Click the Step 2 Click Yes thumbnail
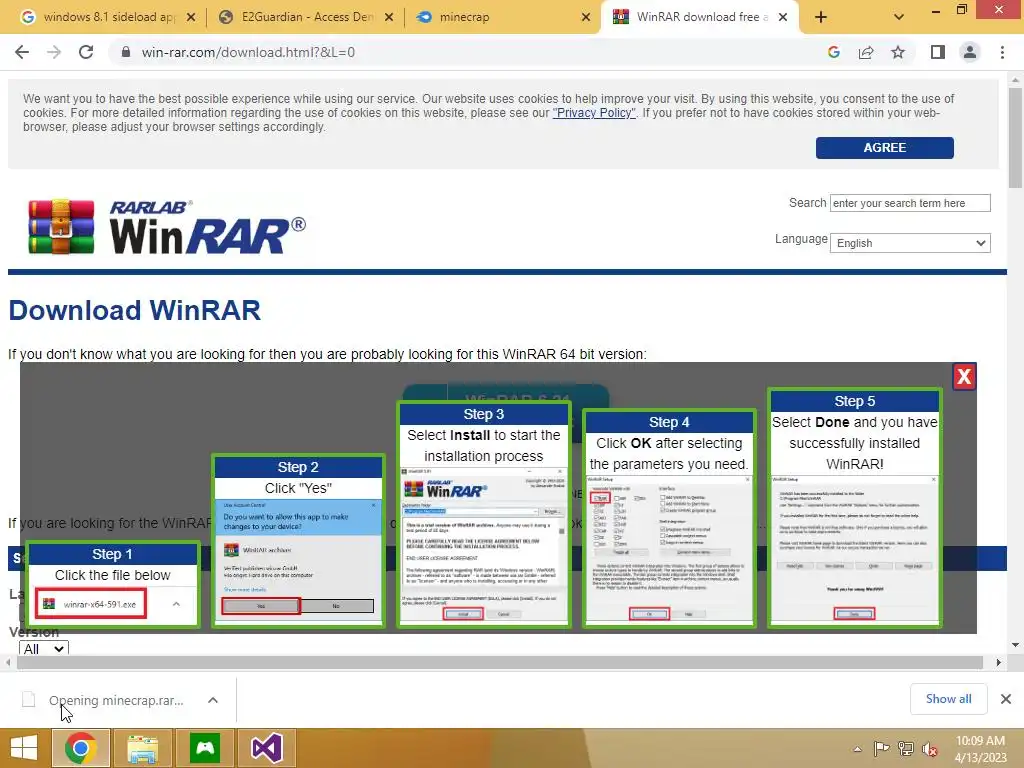The height and width of the screenshot is (768, 1024). (298, 541)
